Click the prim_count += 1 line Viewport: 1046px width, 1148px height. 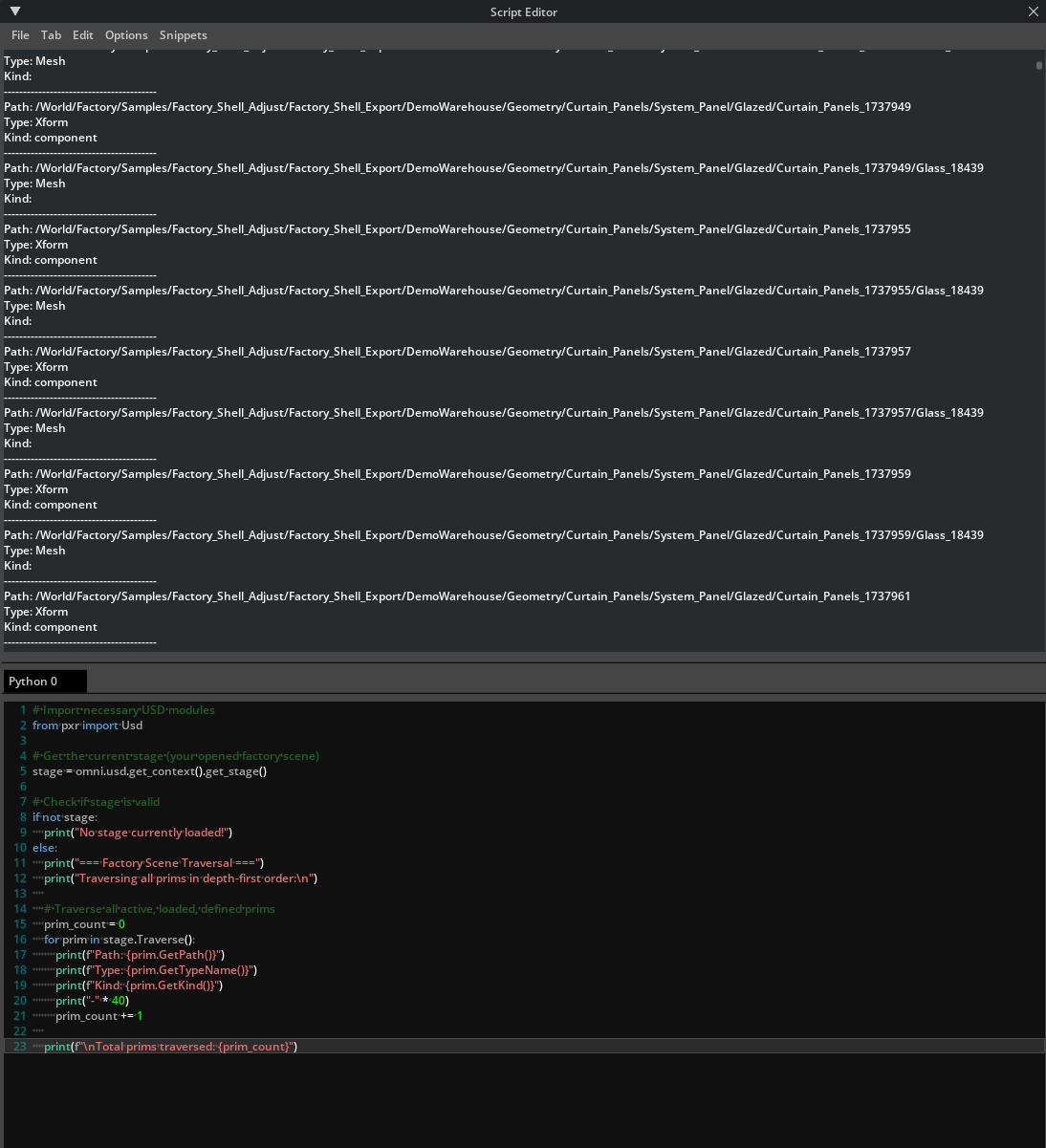tap(98, 1016)
